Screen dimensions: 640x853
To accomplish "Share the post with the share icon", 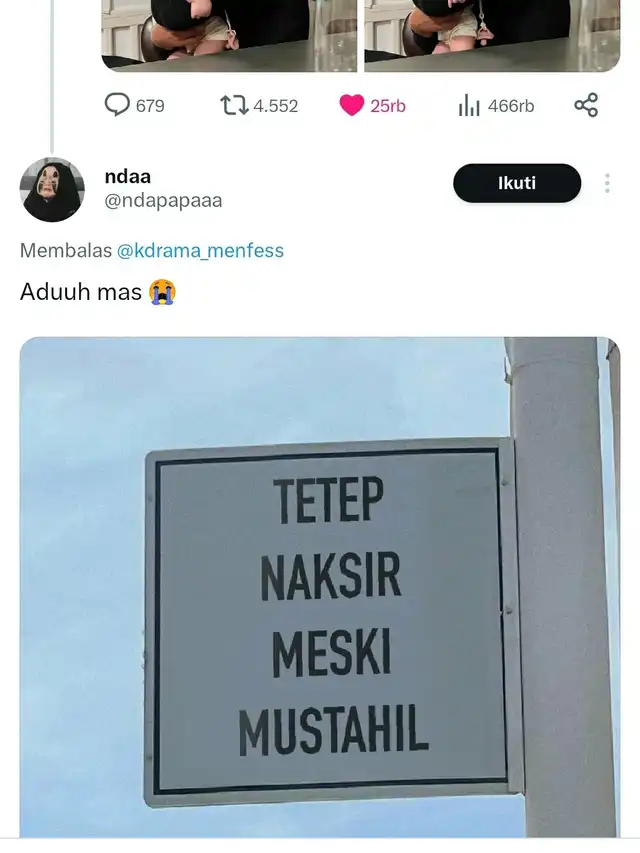I will tap(586, 105).
